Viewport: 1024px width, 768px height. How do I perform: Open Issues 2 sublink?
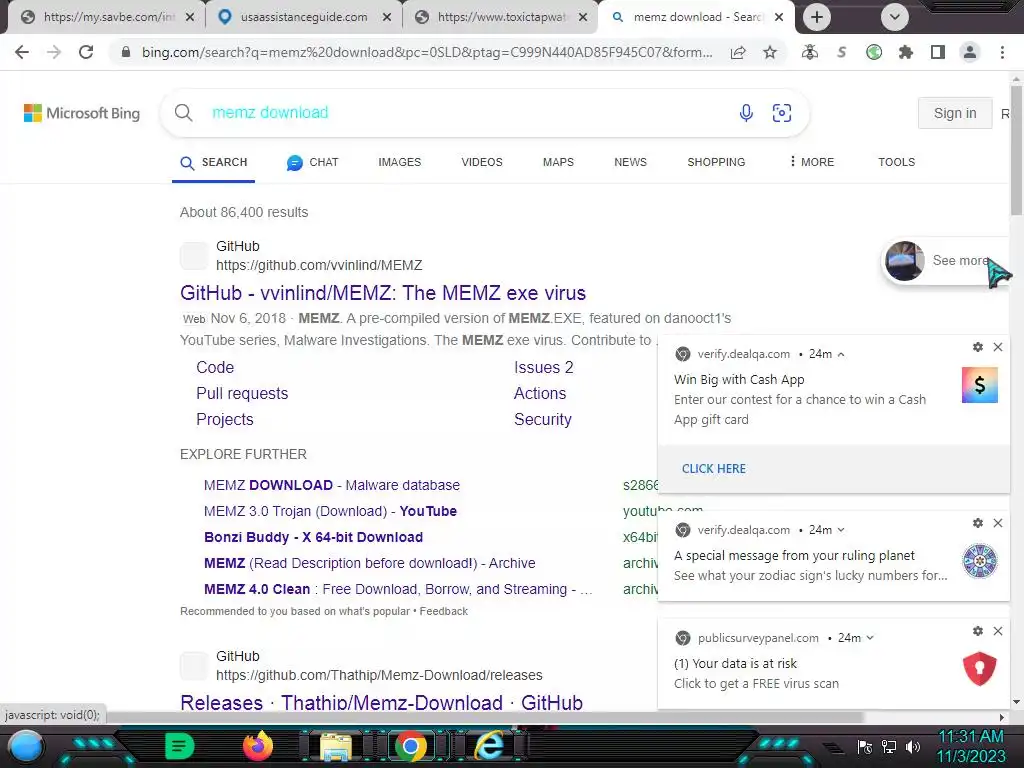point(543,367)
